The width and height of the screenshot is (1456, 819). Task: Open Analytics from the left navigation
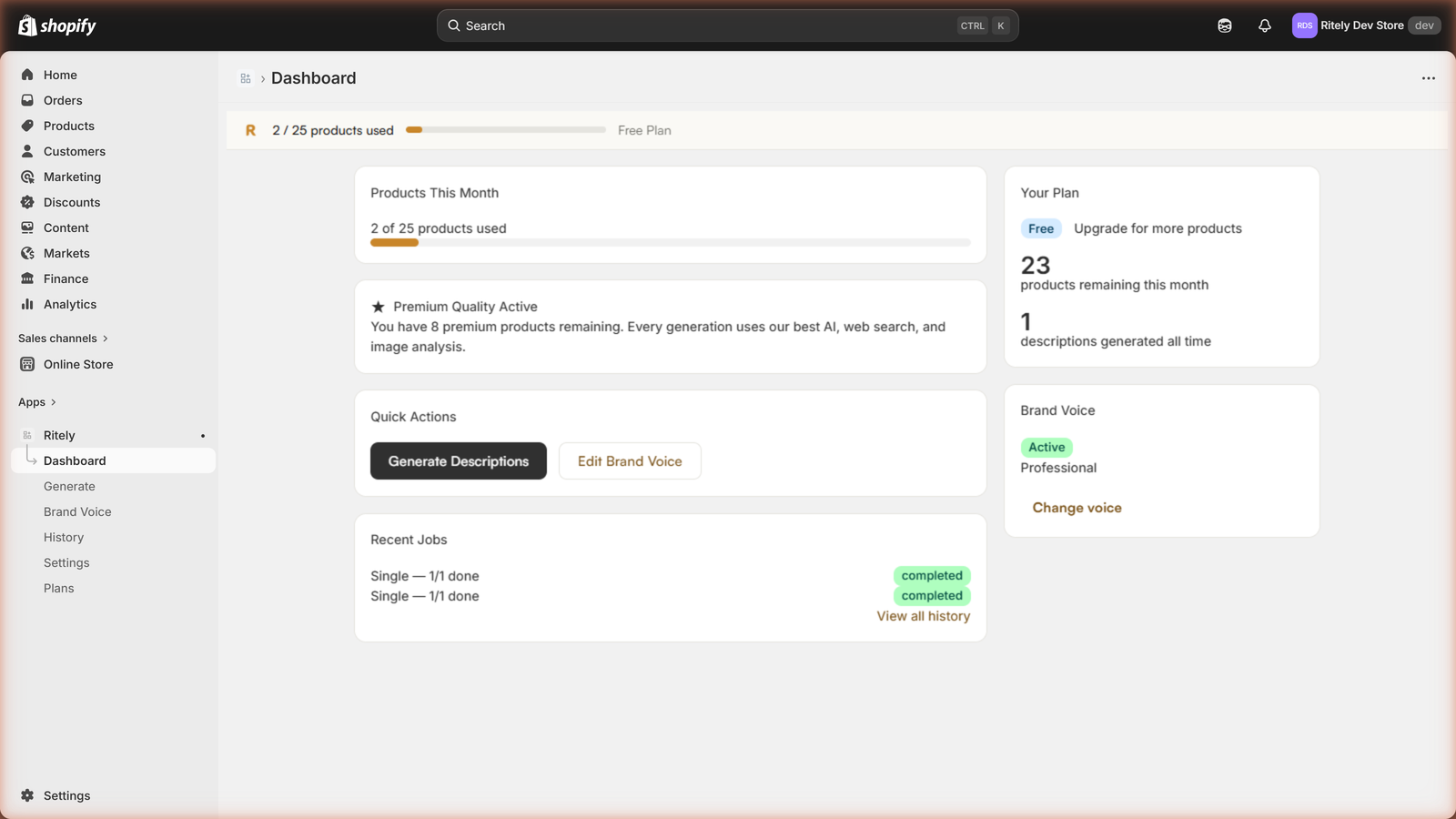point(69,304)
